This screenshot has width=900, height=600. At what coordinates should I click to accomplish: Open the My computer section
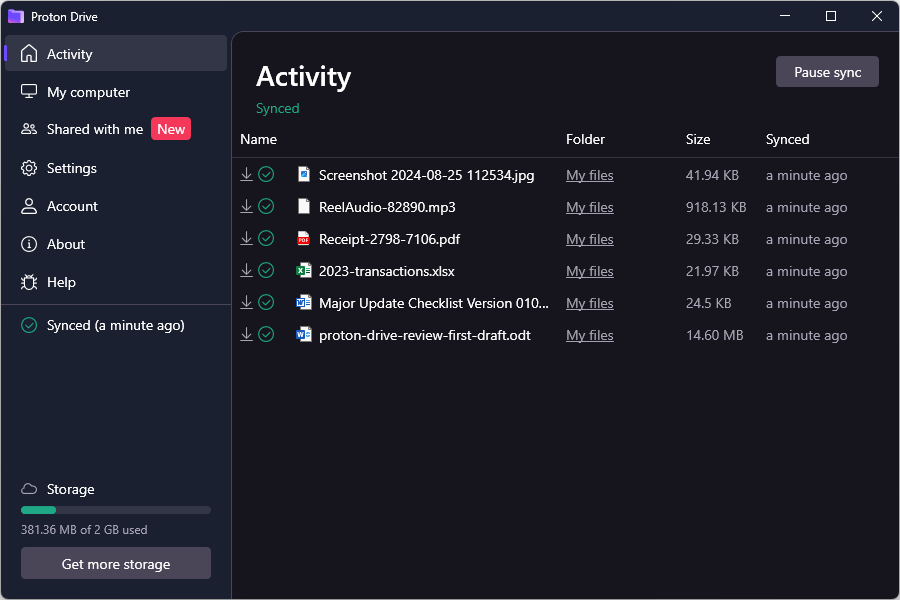click(116, 92)
